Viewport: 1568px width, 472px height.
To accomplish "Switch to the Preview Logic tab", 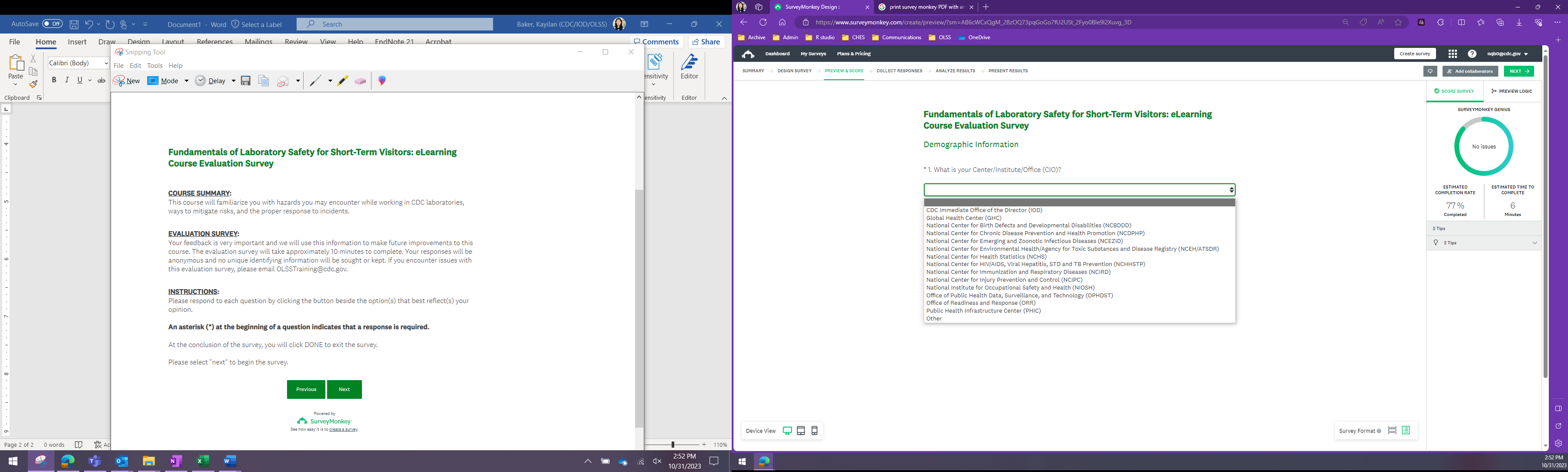I will point(1511,91).
